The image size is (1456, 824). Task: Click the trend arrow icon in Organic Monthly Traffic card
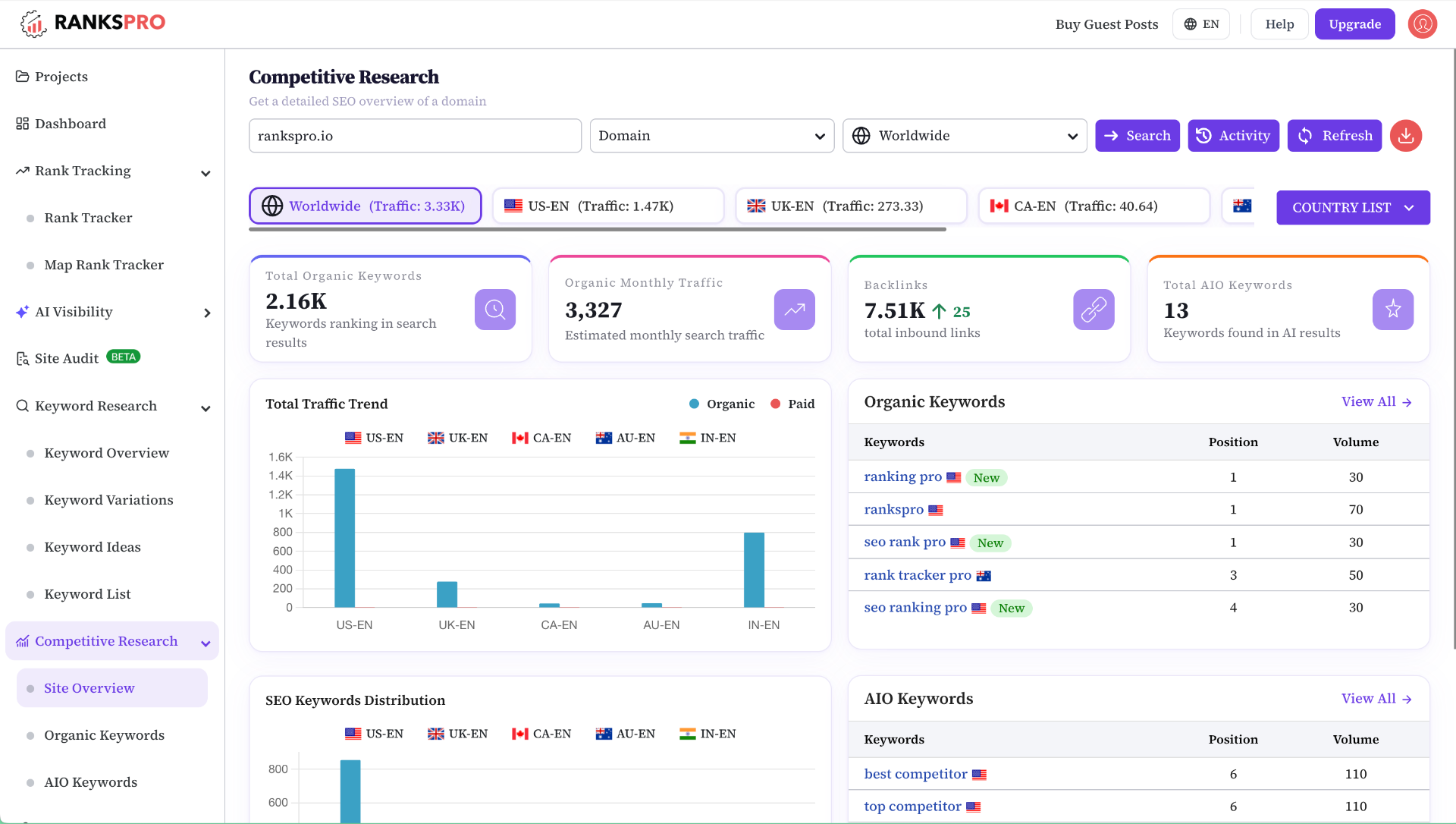tap(795, 310)
